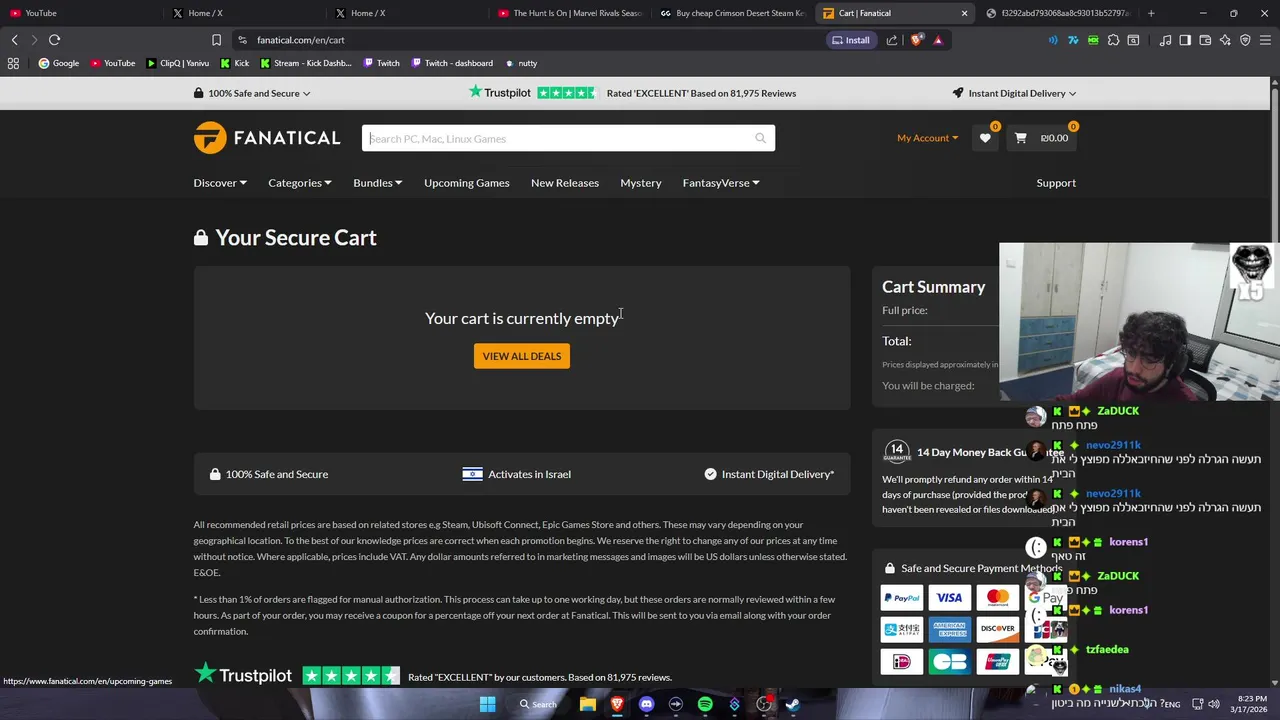This screenshot has height=720, width=1280.
Task: Open the browser hamburger menu
Action: [x=1265, y=40]
